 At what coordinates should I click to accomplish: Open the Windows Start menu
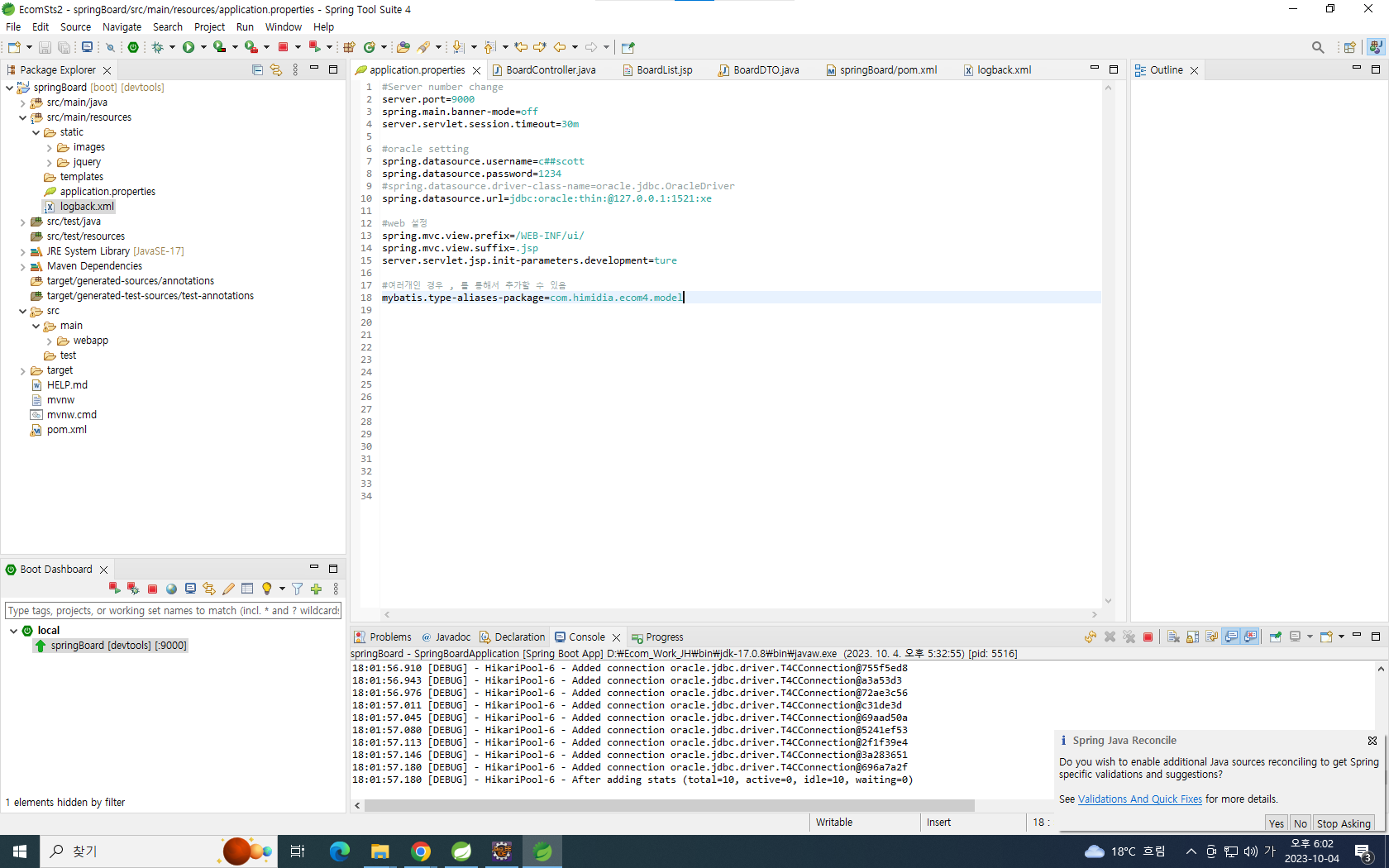click(20, 851)
